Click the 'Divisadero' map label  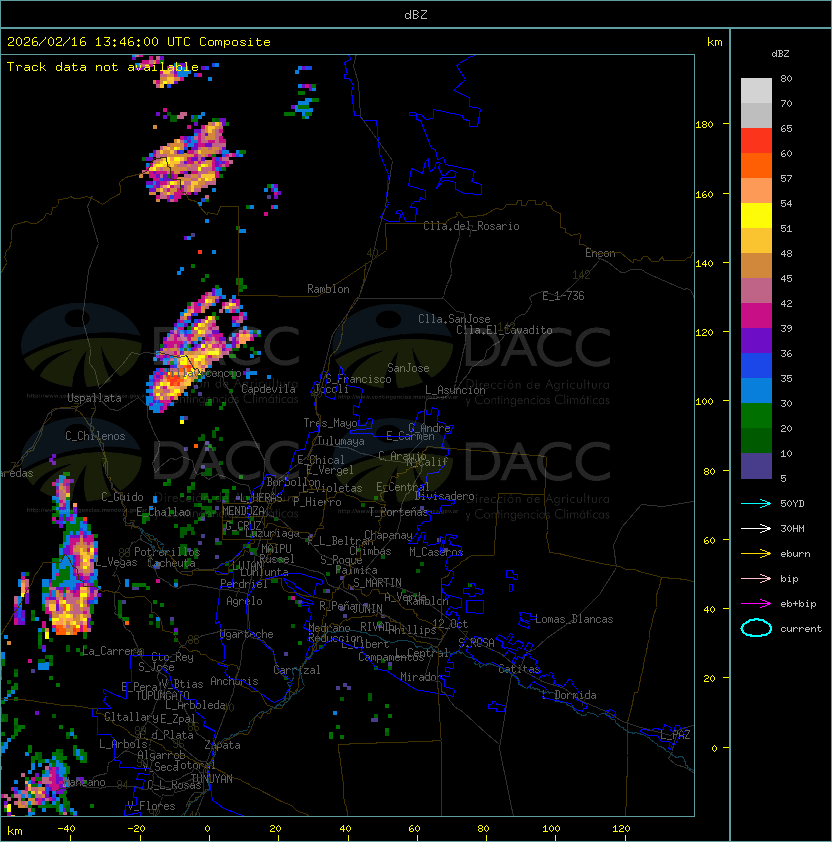coord(444,496)
